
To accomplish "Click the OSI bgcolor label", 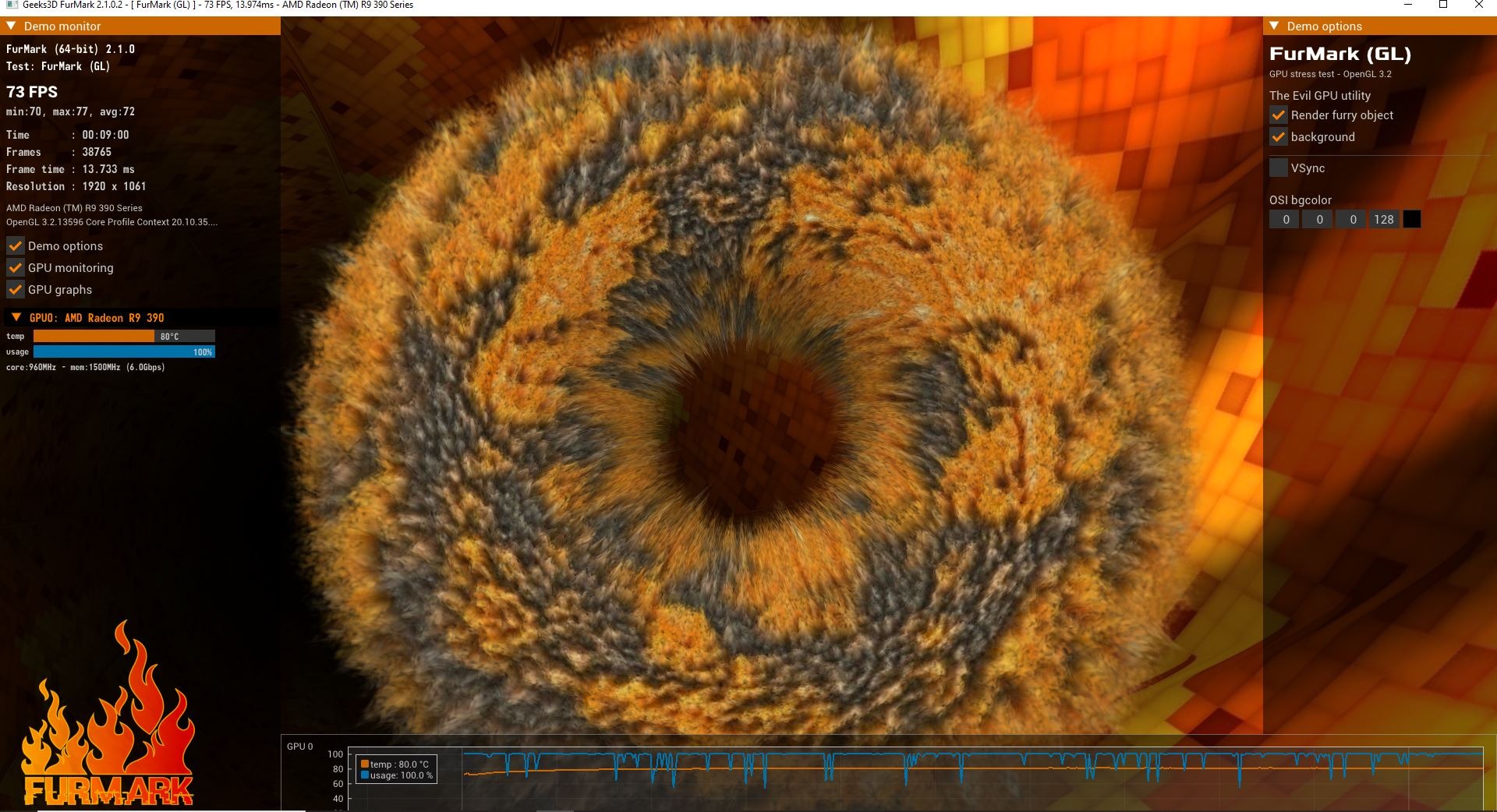I will [1301, 200].
